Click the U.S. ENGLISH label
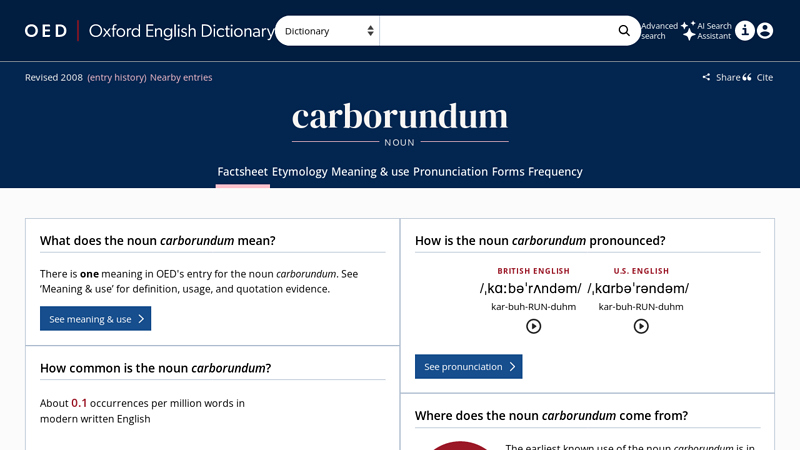The image size is (800, 450). (641, 271)
